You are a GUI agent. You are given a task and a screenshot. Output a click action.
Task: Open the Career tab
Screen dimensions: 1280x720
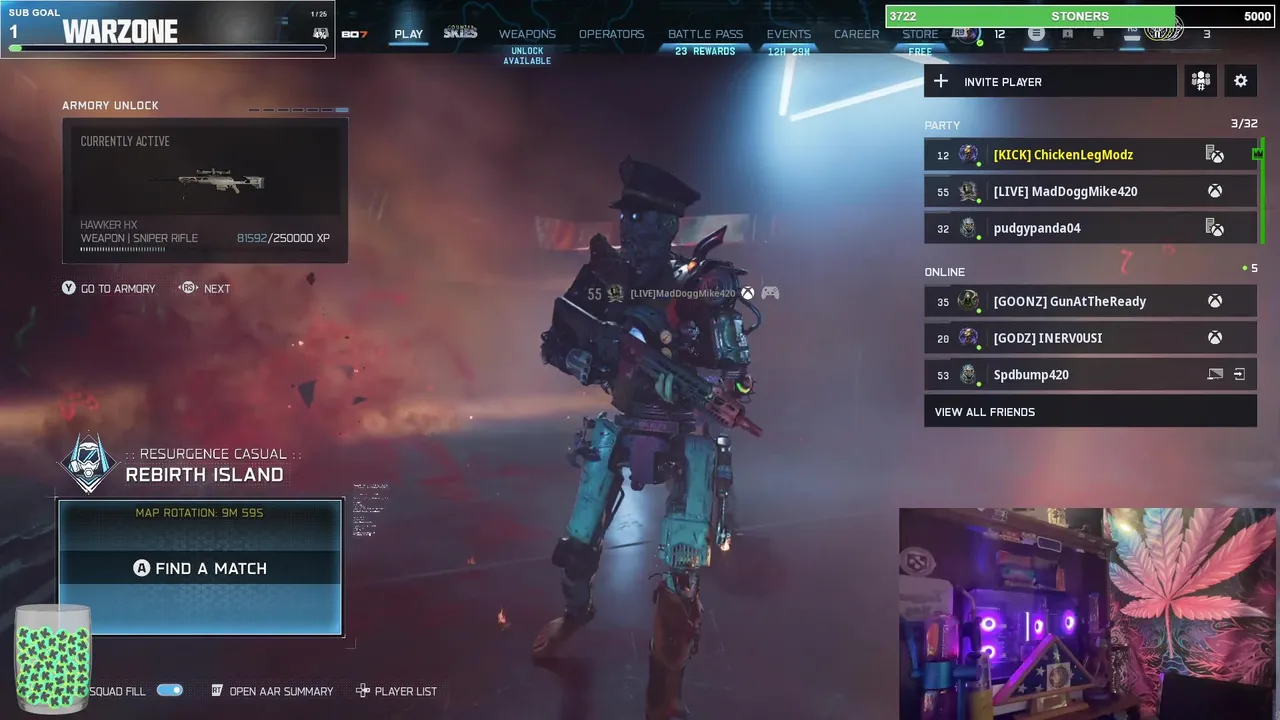[x=856, y=34]
